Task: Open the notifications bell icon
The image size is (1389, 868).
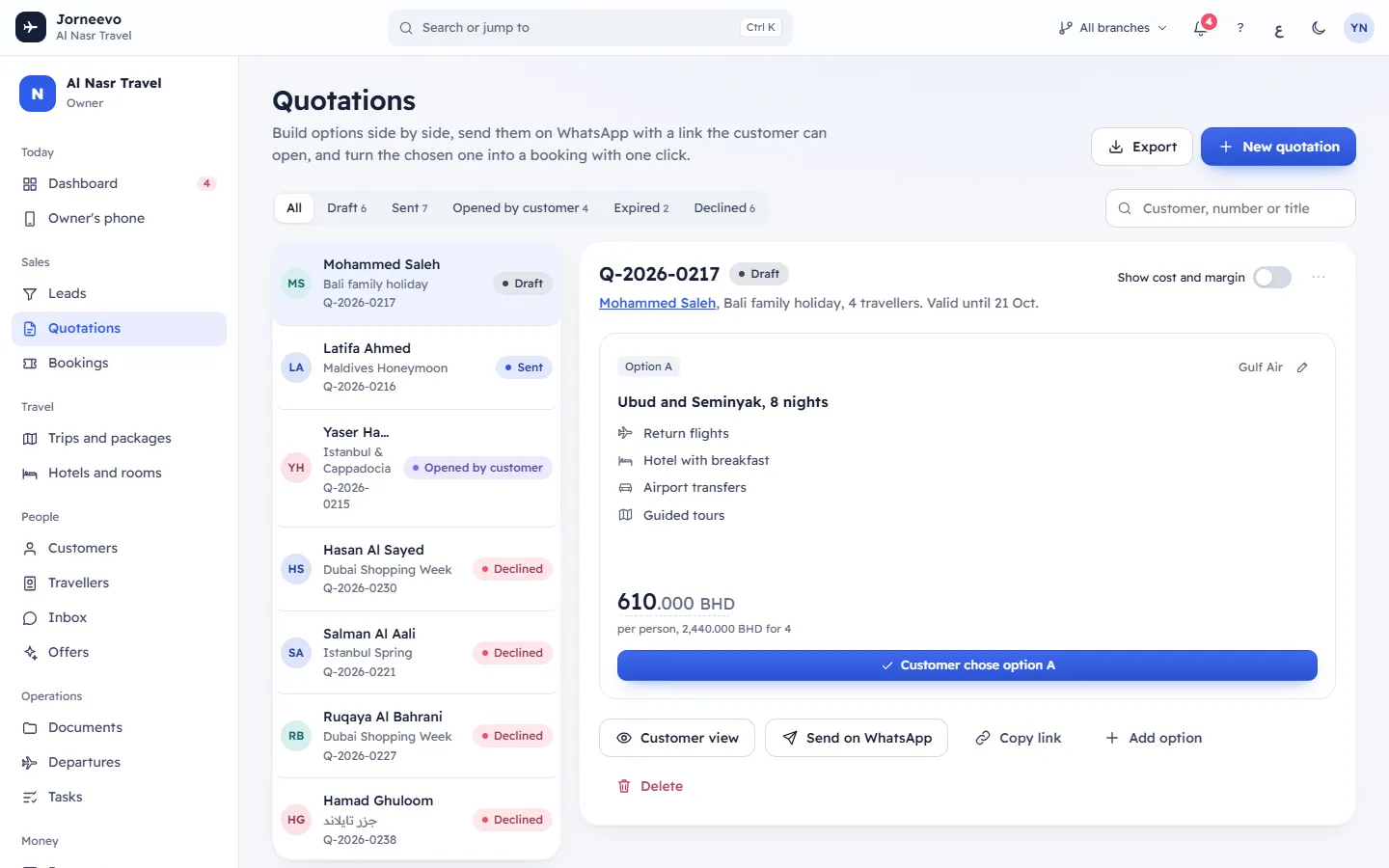Action: tap(1201, 28)
